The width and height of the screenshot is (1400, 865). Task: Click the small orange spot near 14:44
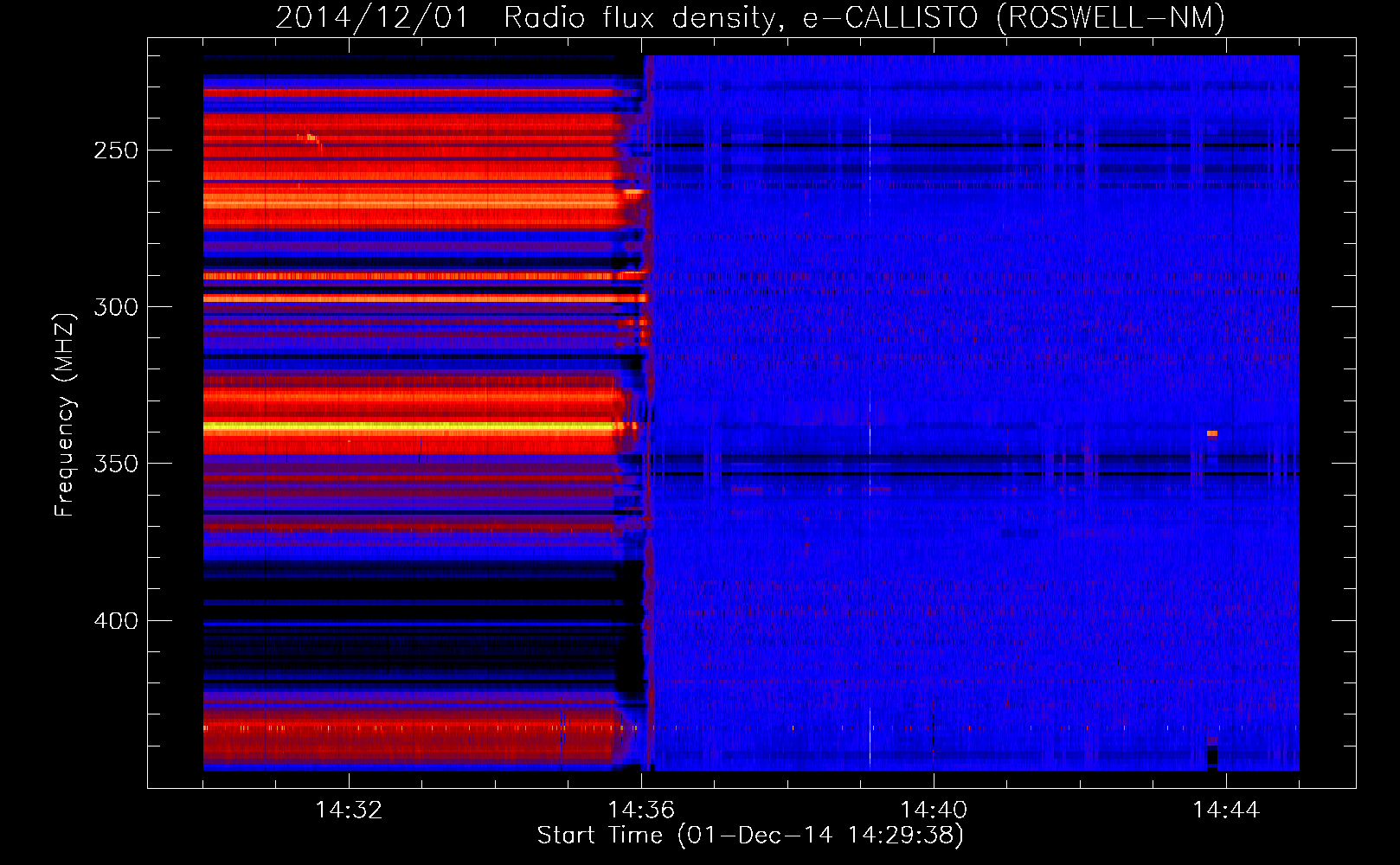[x=1212, y=433]
